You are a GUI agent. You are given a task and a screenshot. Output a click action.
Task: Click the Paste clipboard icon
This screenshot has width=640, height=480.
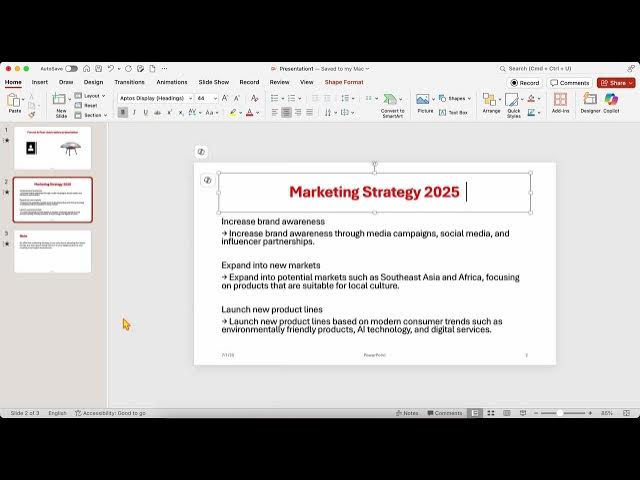(13, 100)
